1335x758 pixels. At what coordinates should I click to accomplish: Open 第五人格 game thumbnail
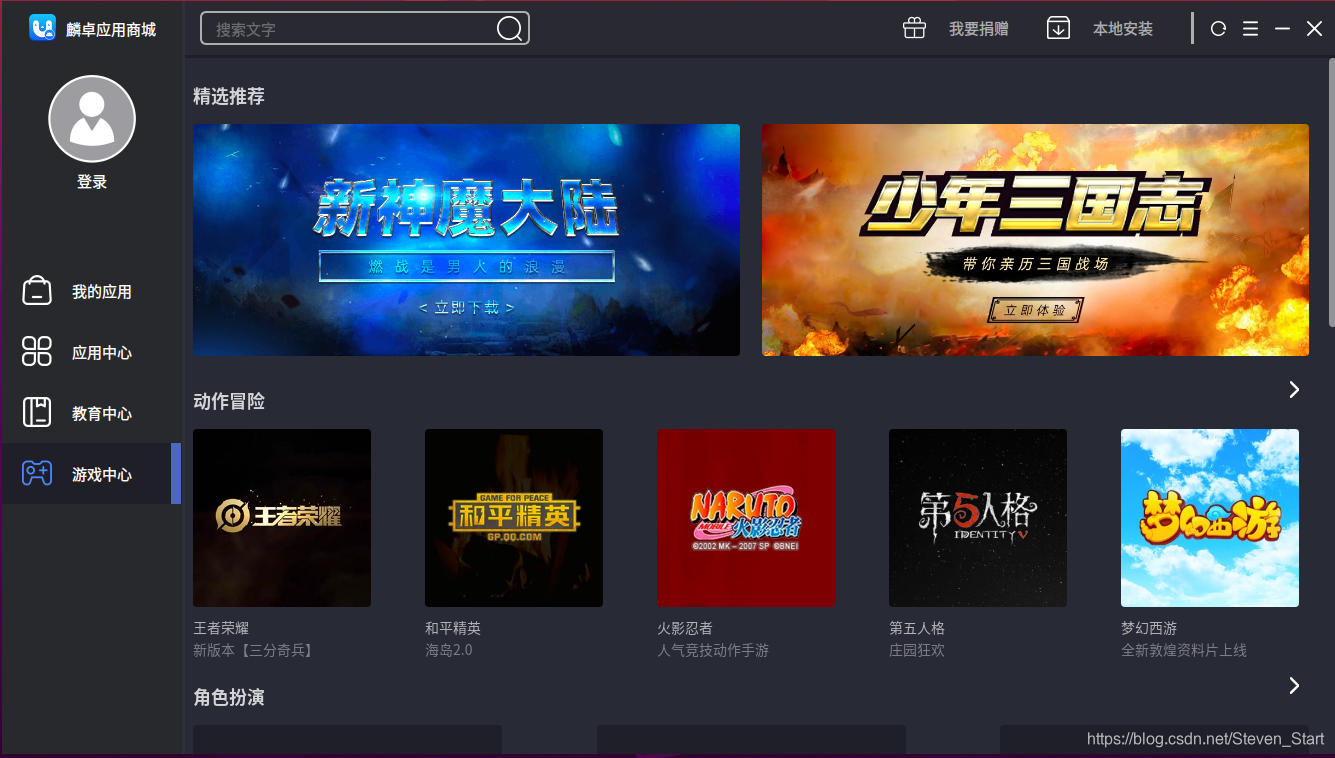pos(978,518)
